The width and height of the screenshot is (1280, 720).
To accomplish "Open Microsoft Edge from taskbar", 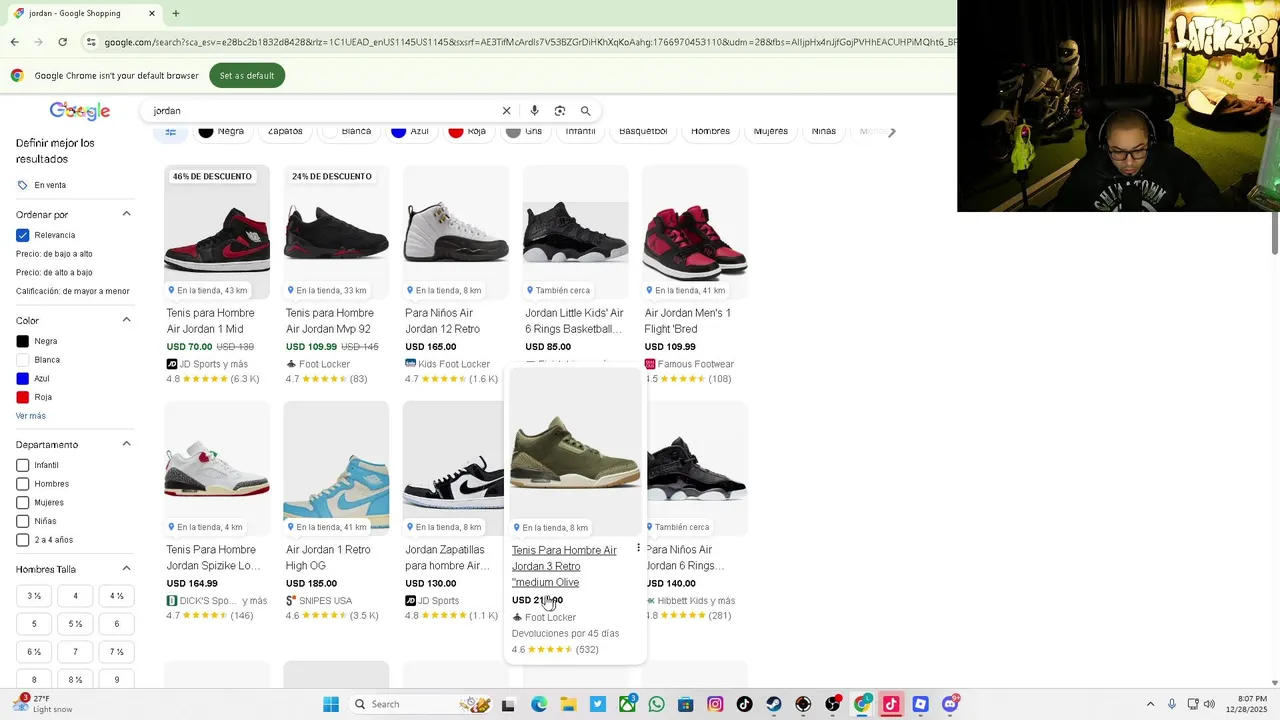I will tap(539, 704).
